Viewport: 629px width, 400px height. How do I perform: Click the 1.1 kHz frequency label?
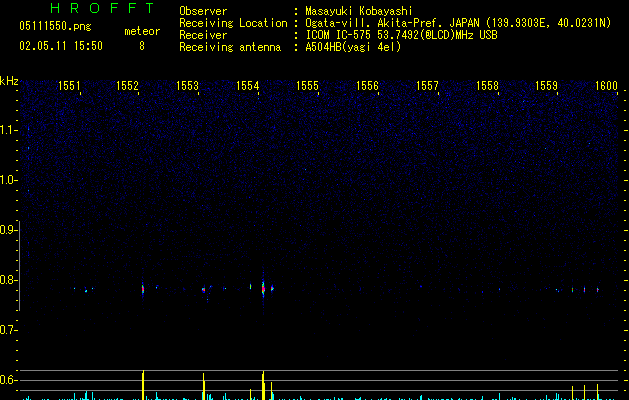pyautogui.click(x=8, y=130)
